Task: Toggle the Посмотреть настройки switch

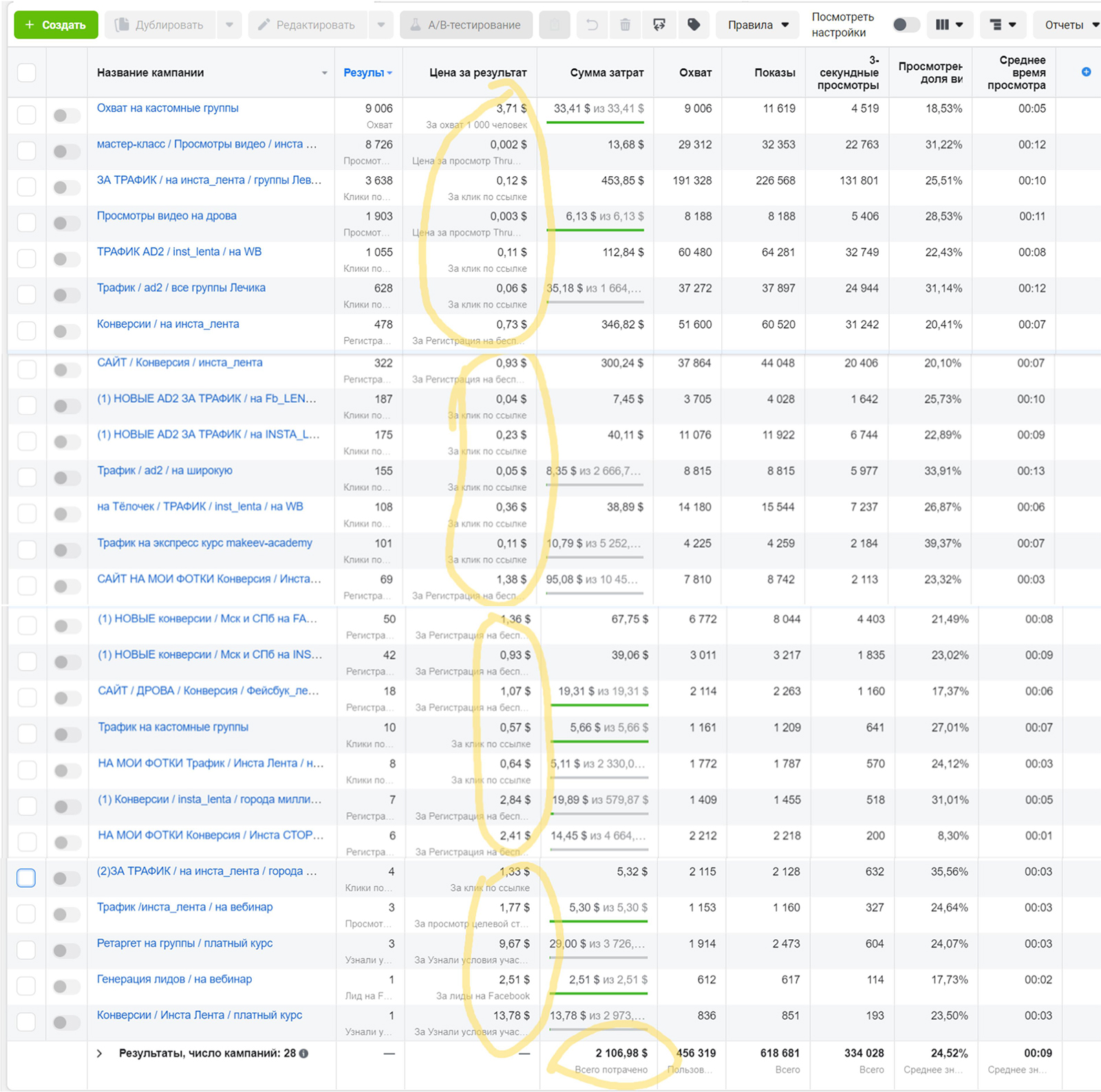Action: 906,25
